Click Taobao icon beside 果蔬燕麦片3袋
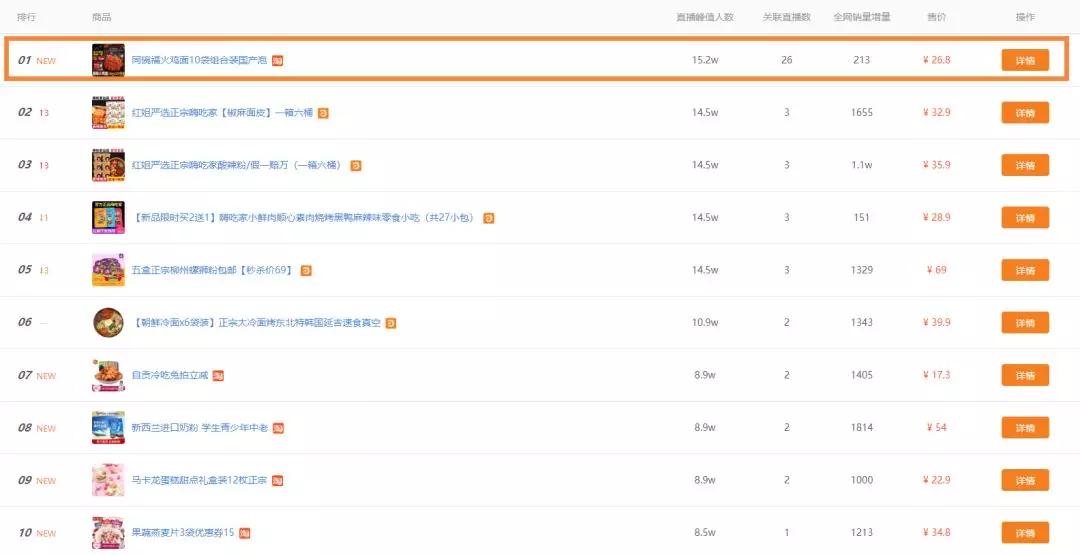 pyautogui.click(x=245, y=533)
